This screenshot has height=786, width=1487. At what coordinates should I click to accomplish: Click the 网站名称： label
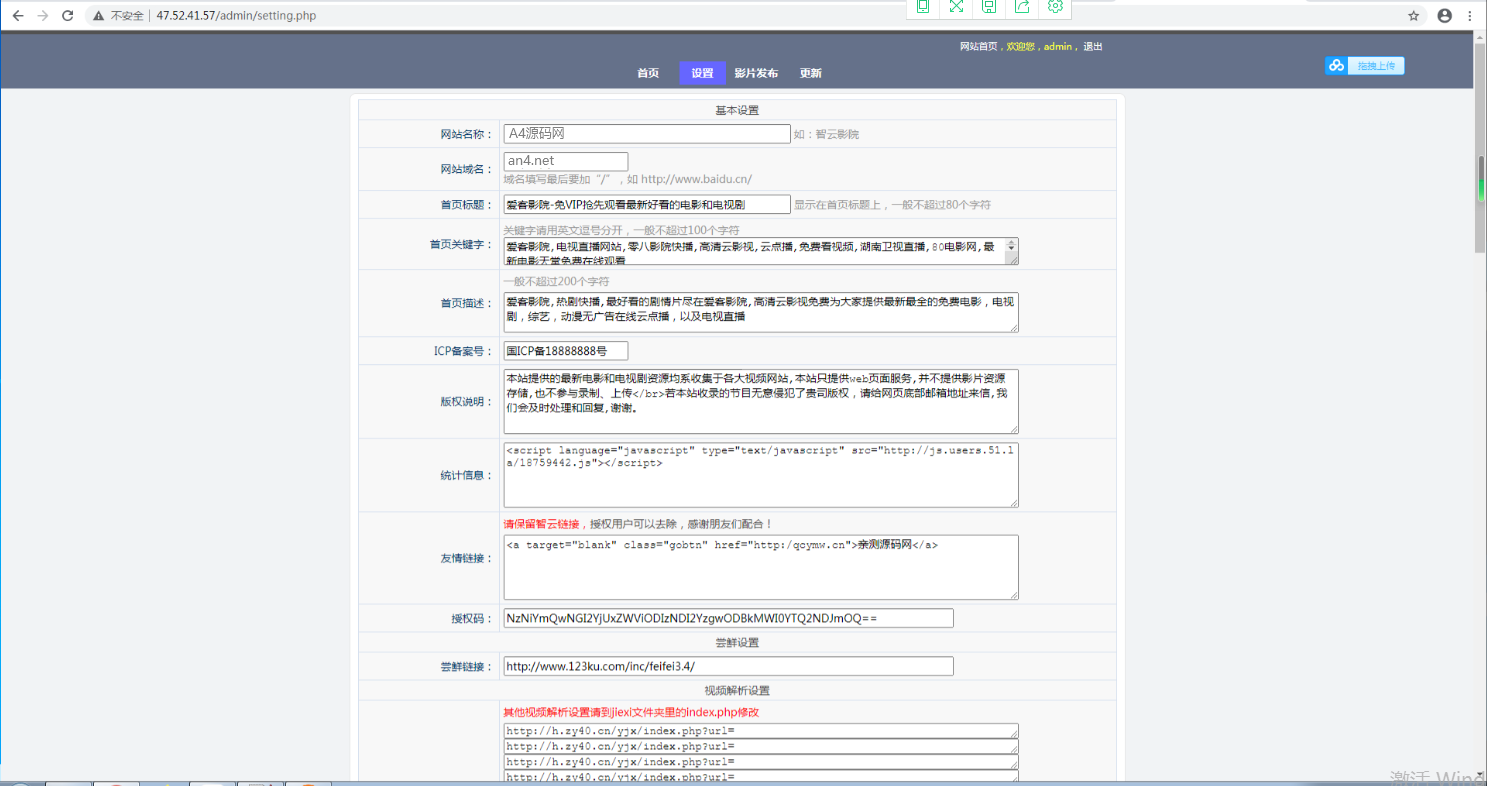[466, 134]
